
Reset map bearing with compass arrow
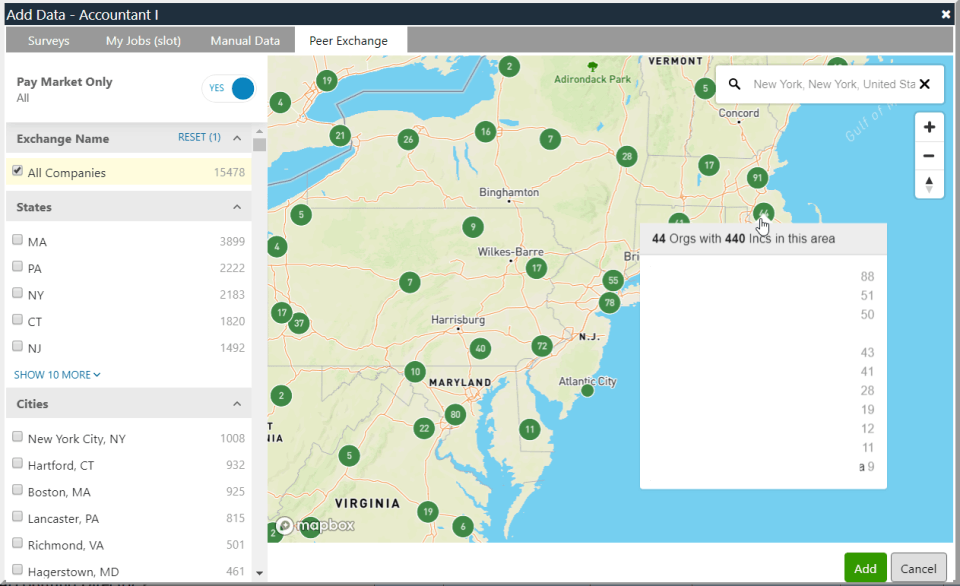929,184
